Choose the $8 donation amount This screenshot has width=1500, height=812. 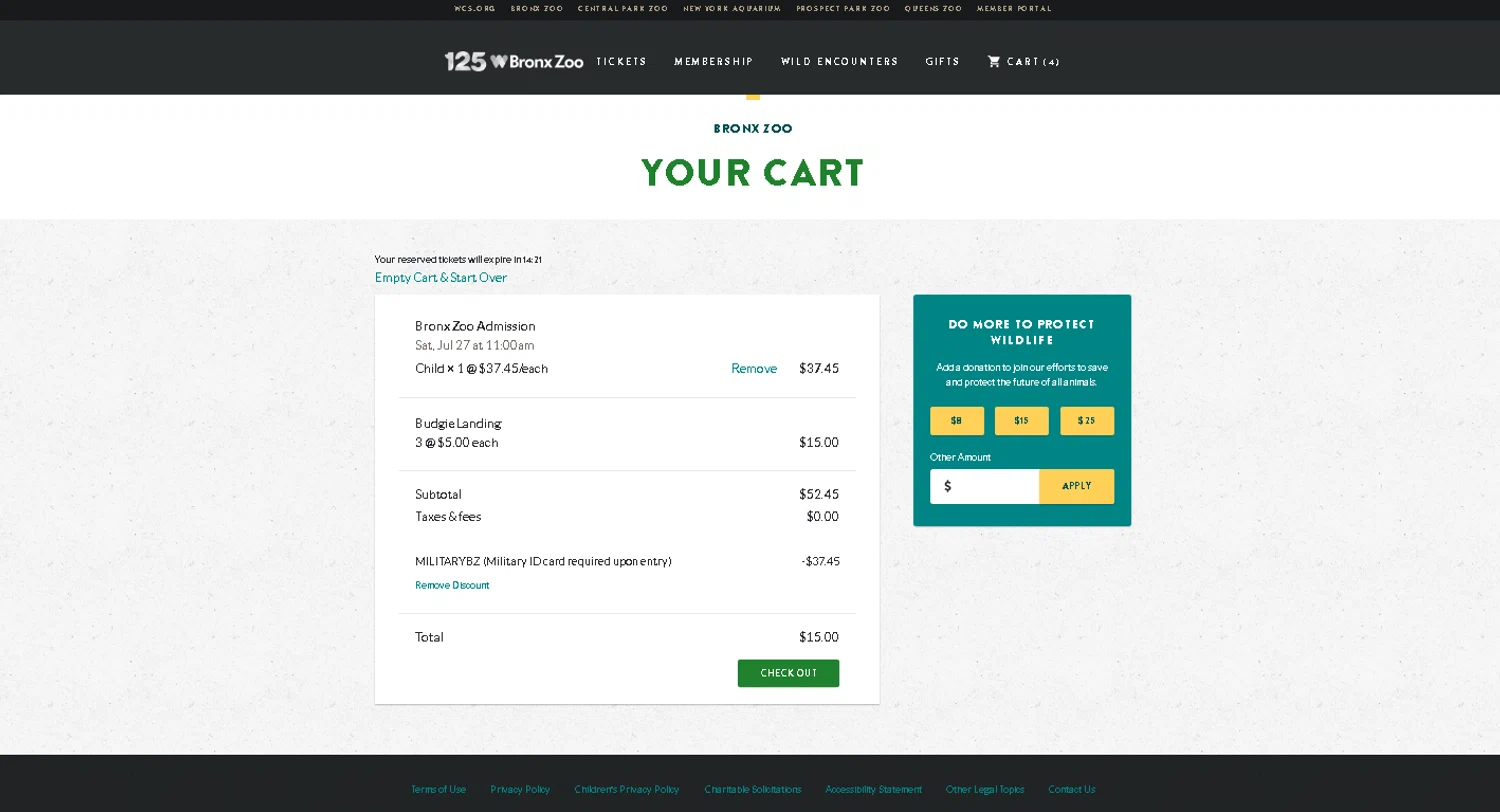[957, 421]
